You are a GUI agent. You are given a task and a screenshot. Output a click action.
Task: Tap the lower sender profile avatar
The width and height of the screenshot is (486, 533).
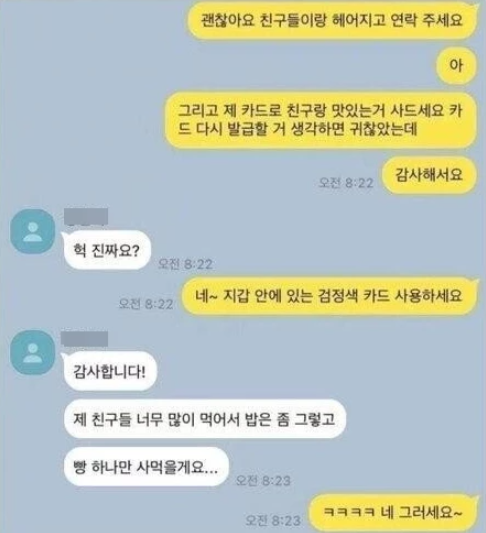[32, 353]
